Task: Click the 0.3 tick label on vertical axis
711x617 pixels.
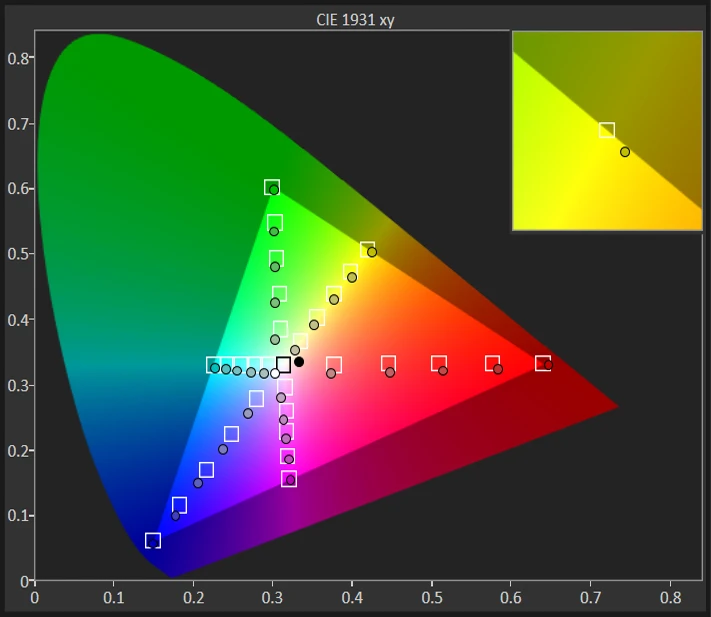Action: tap(17, 385)
